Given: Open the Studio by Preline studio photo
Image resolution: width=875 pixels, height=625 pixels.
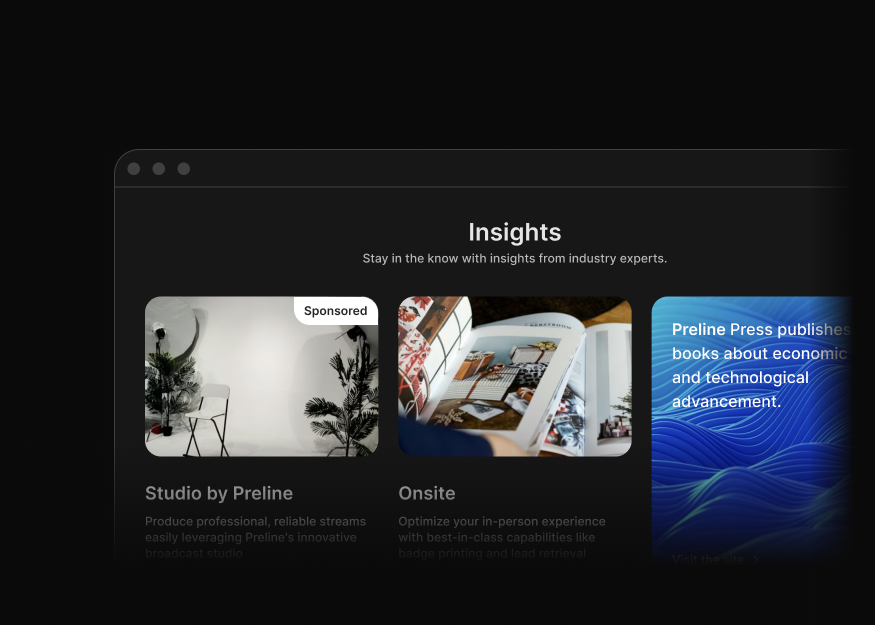Looking at the screenshot, I should tap(261, 376).
